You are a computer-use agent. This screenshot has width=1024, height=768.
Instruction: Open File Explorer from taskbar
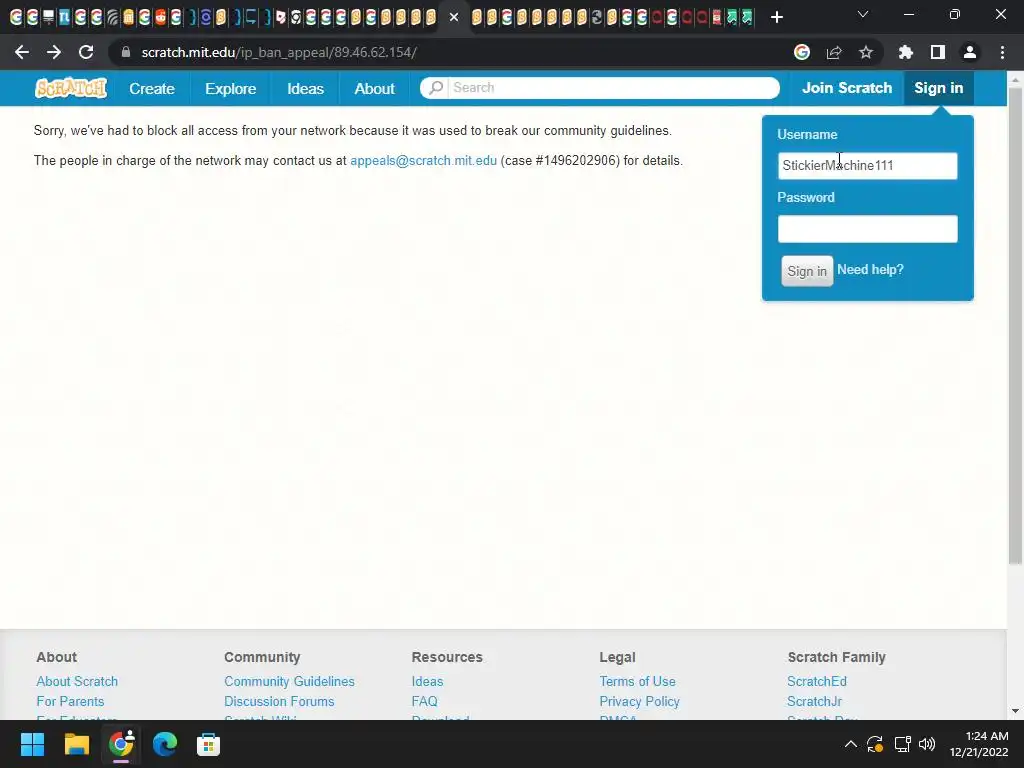click(76, 744)
